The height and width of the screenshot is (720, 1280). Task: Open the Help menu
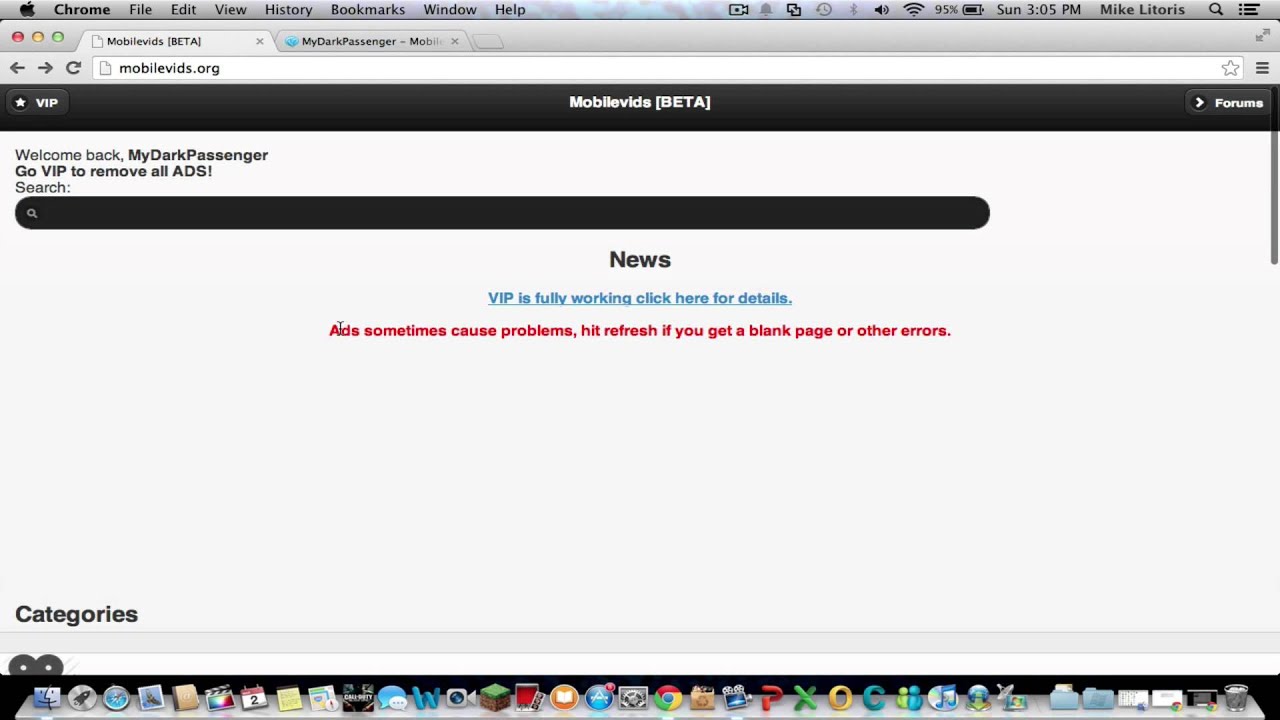tap(510, 9)
